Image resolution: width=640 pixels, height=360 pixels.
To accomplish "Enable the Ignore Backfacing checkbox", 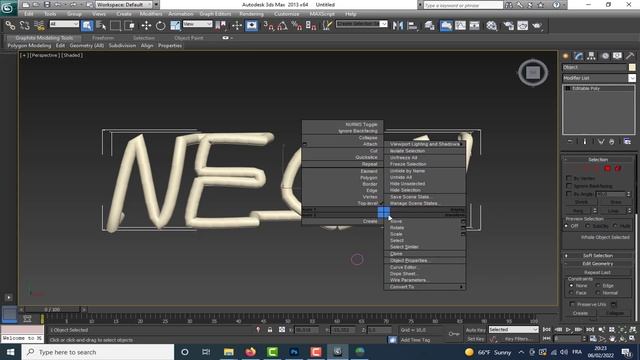I will [x=569, y=186].
